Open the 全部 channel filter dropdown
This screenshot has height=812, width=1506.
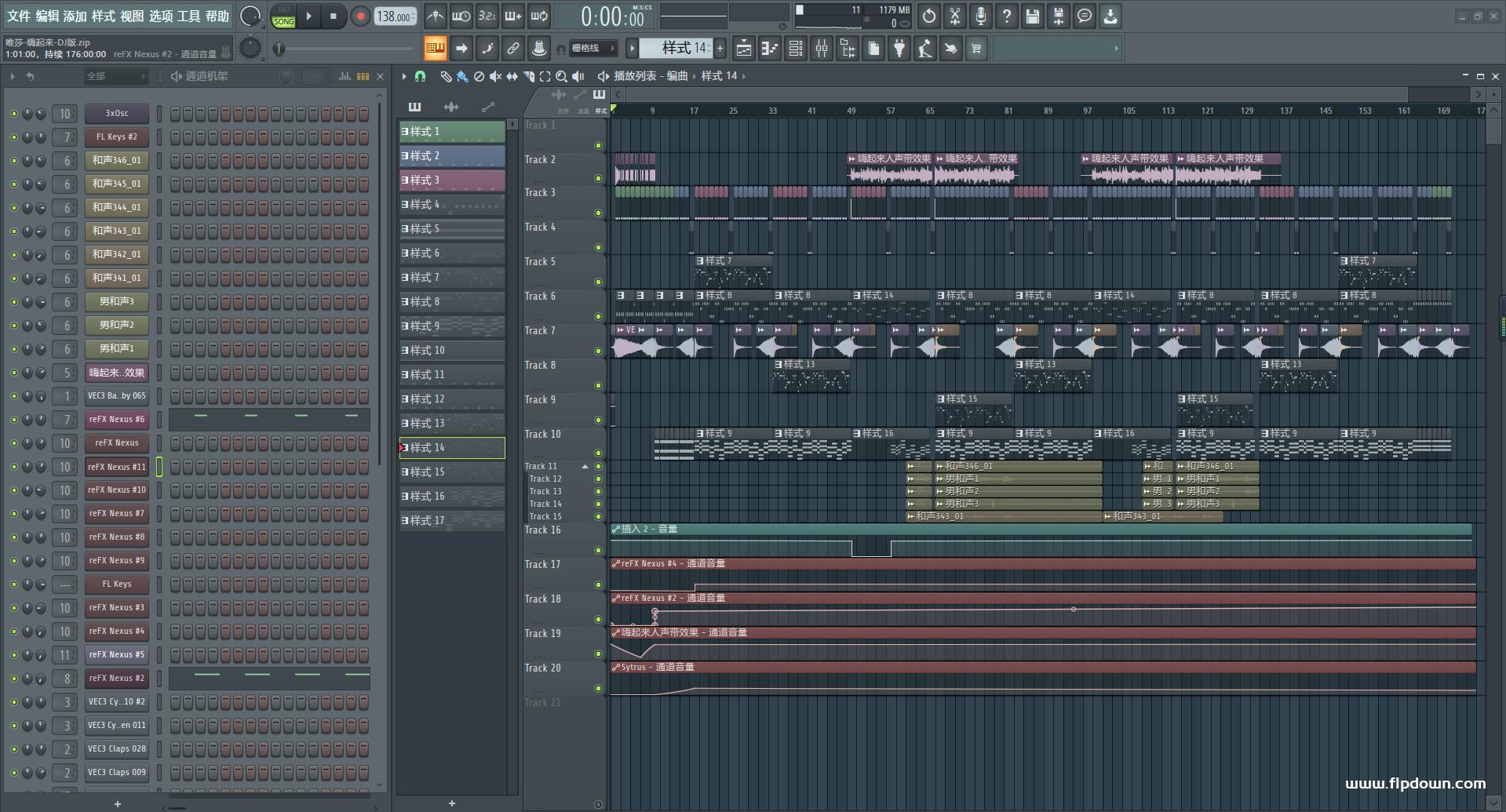pos(116,76)
